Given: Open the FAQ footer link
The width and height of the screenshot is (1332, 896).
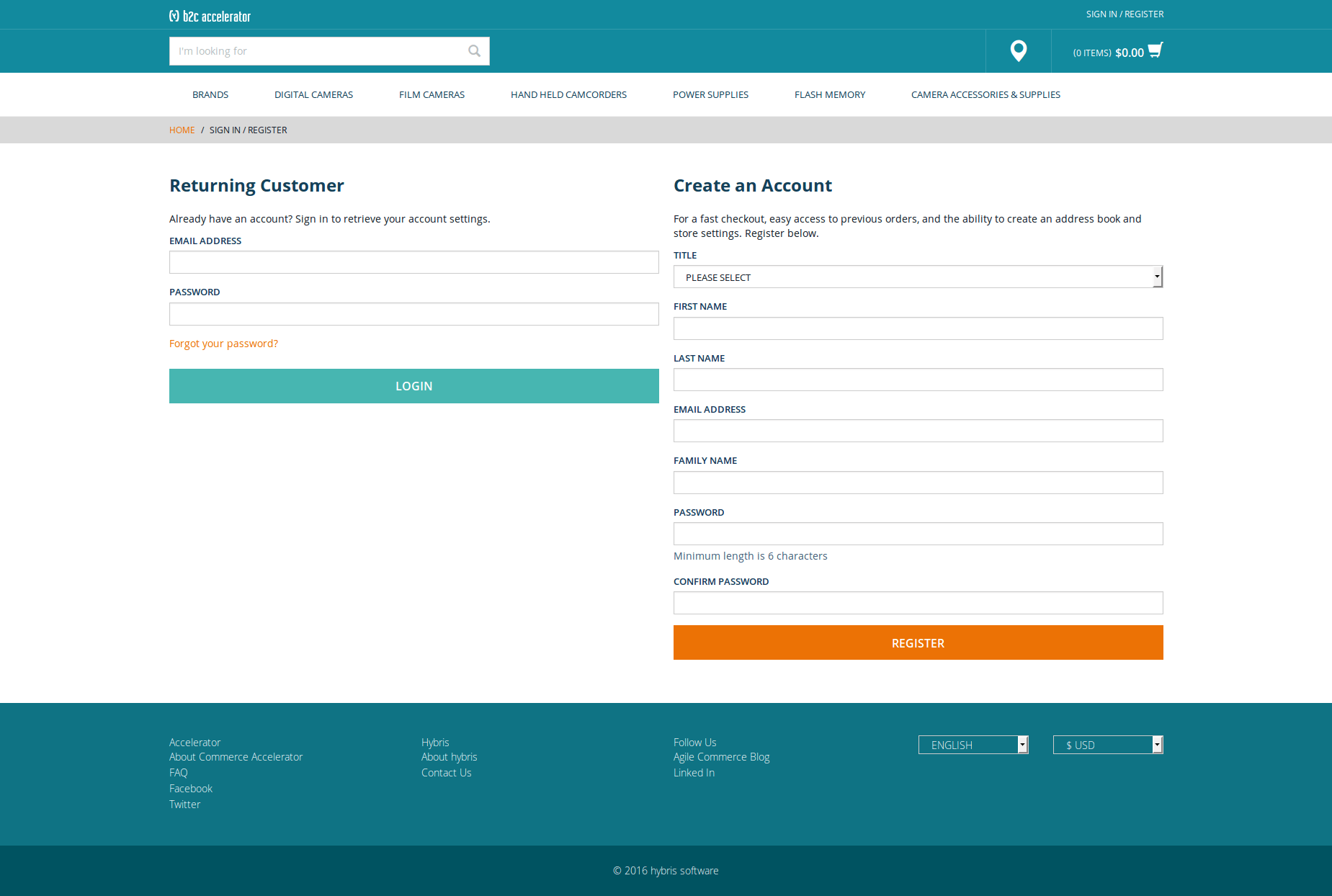Looking at the screenshot, I should coord(178,773).
